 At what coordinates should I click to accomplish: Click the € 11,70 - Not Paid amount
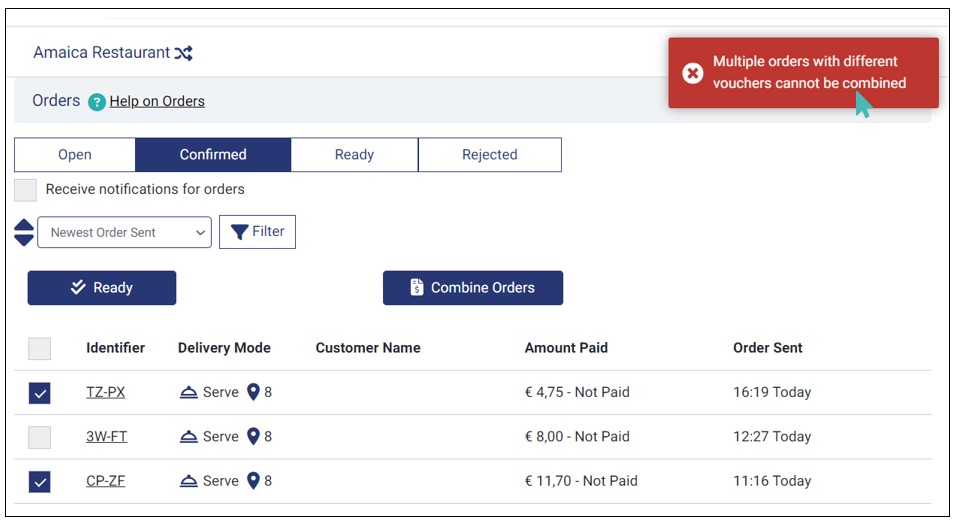point(581,481)
